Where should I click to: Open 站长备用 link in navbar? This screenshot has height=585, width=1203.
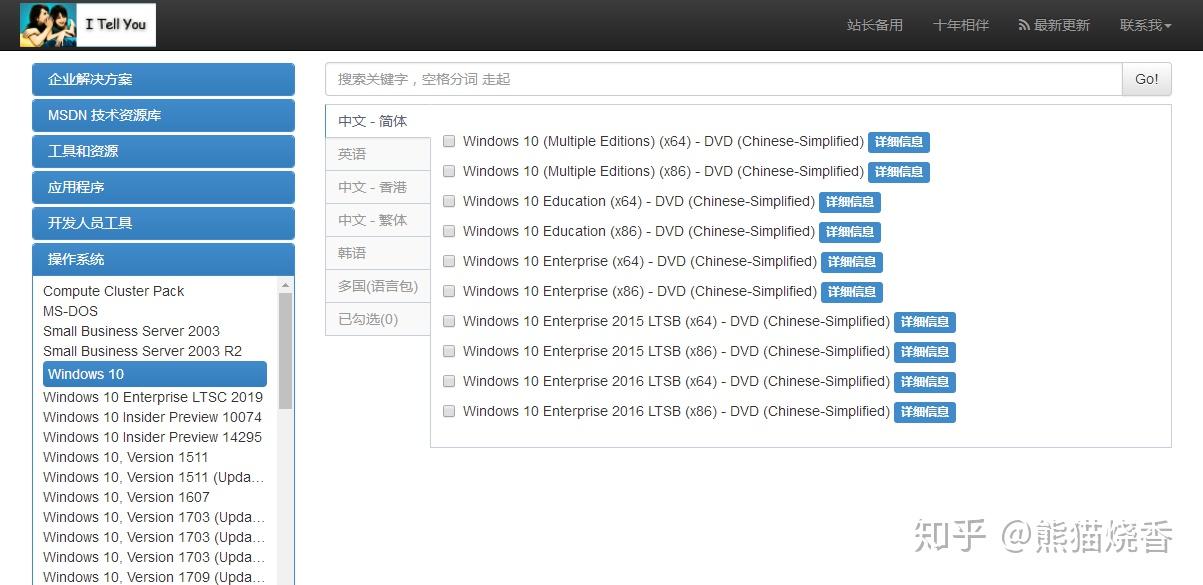(875, 25)
